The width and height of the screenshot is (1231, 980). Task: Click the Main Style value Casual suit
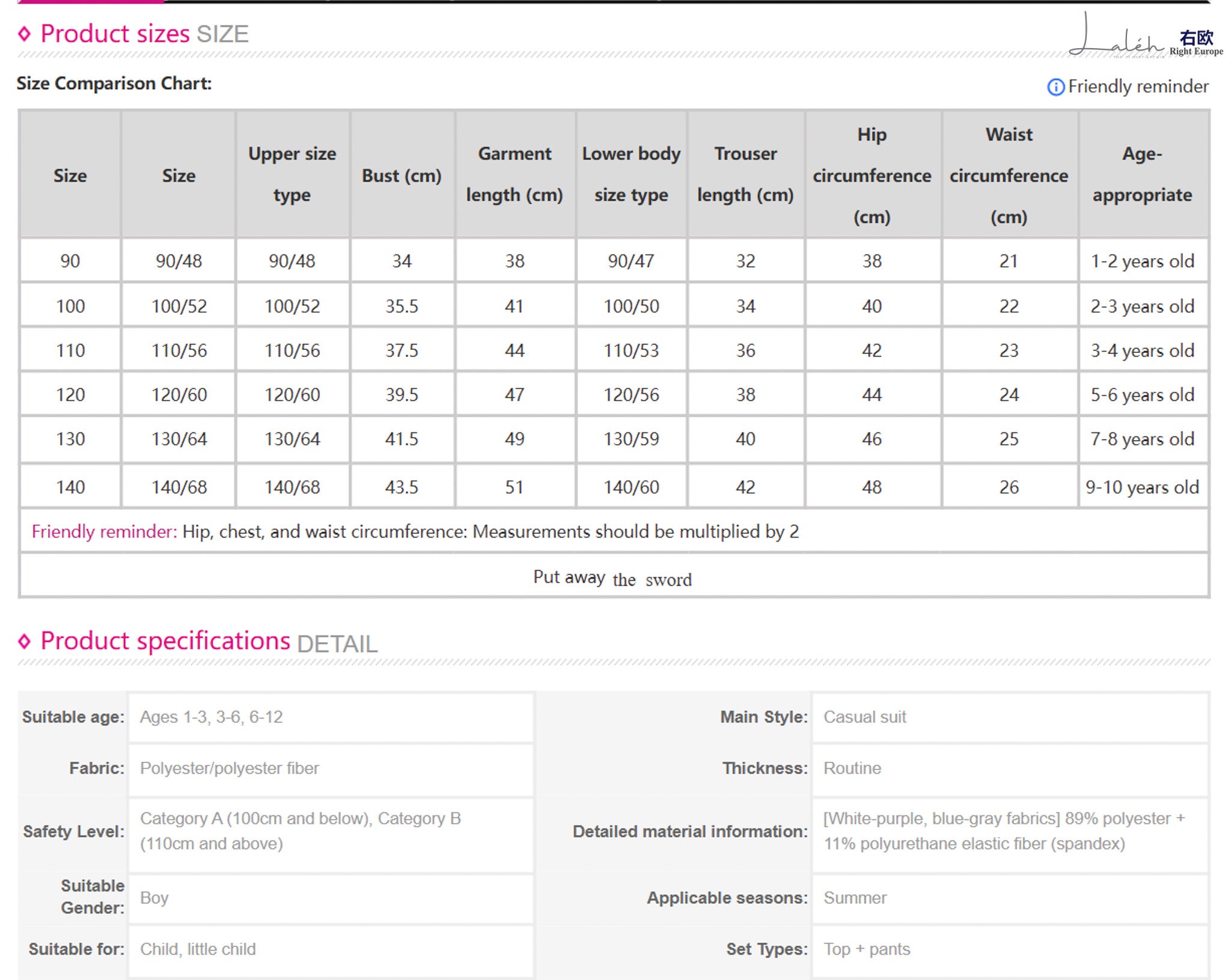864,717
